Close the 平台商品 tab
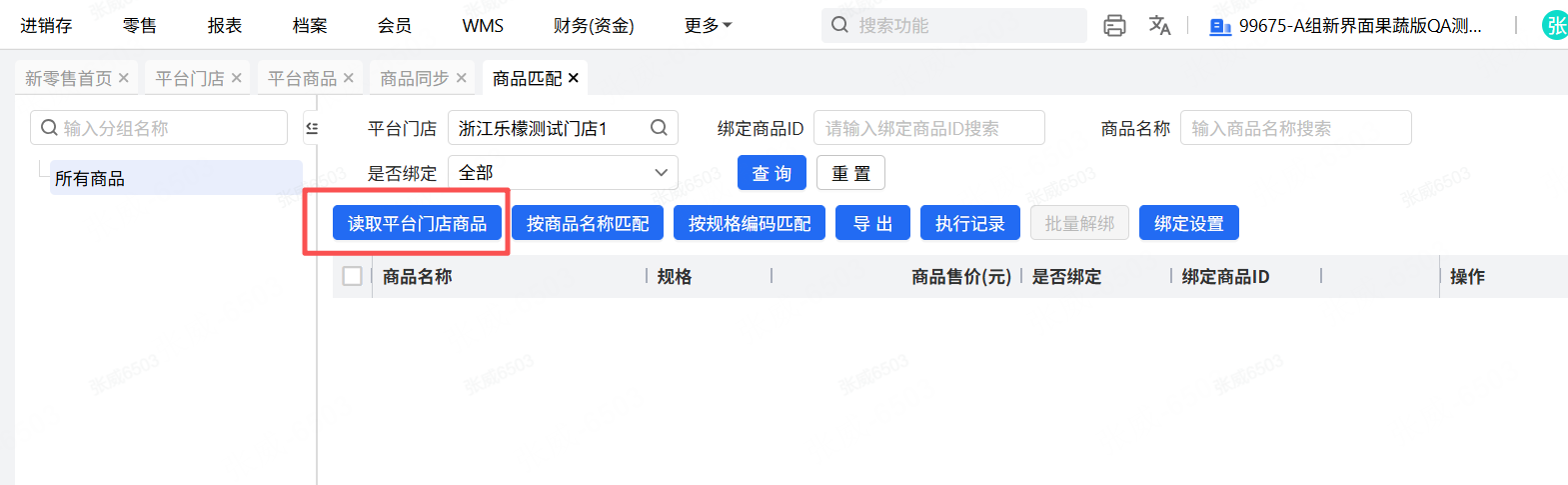The width and height of the screenshot is (1568, 485). click(x=349, y=78)
